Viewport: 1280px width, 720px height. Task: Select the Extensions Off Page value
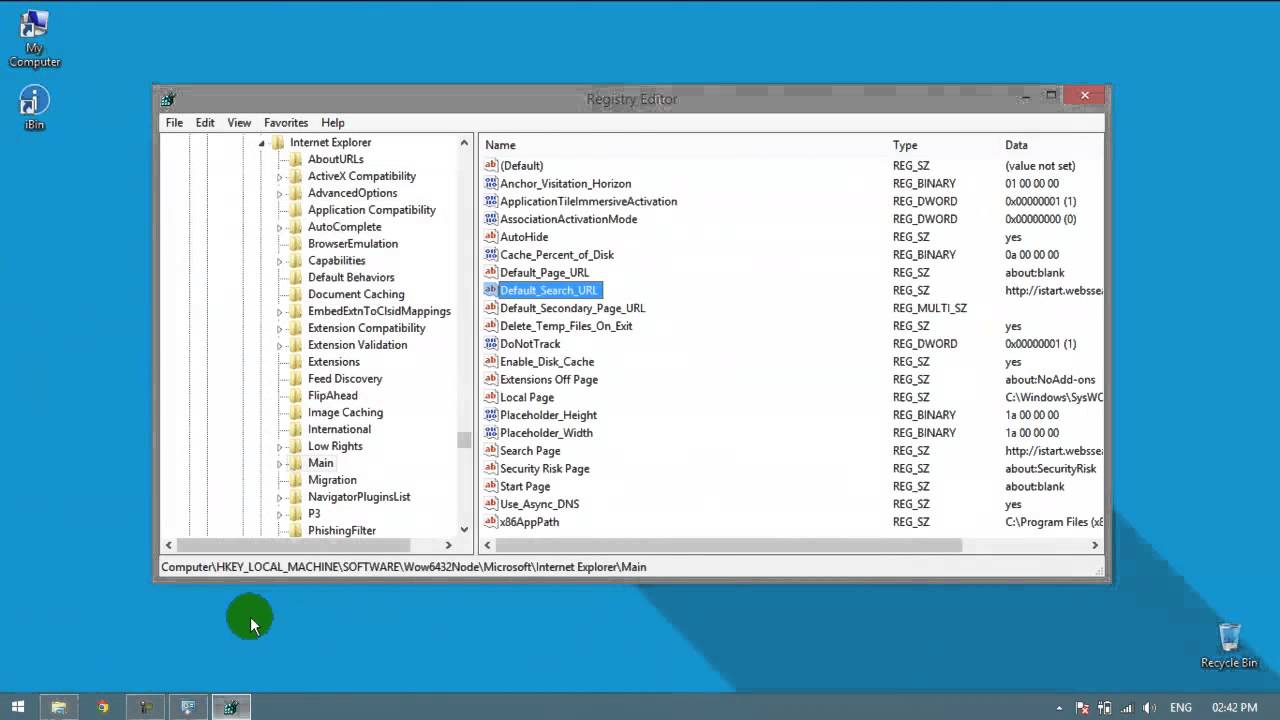(x=549, y=380)
